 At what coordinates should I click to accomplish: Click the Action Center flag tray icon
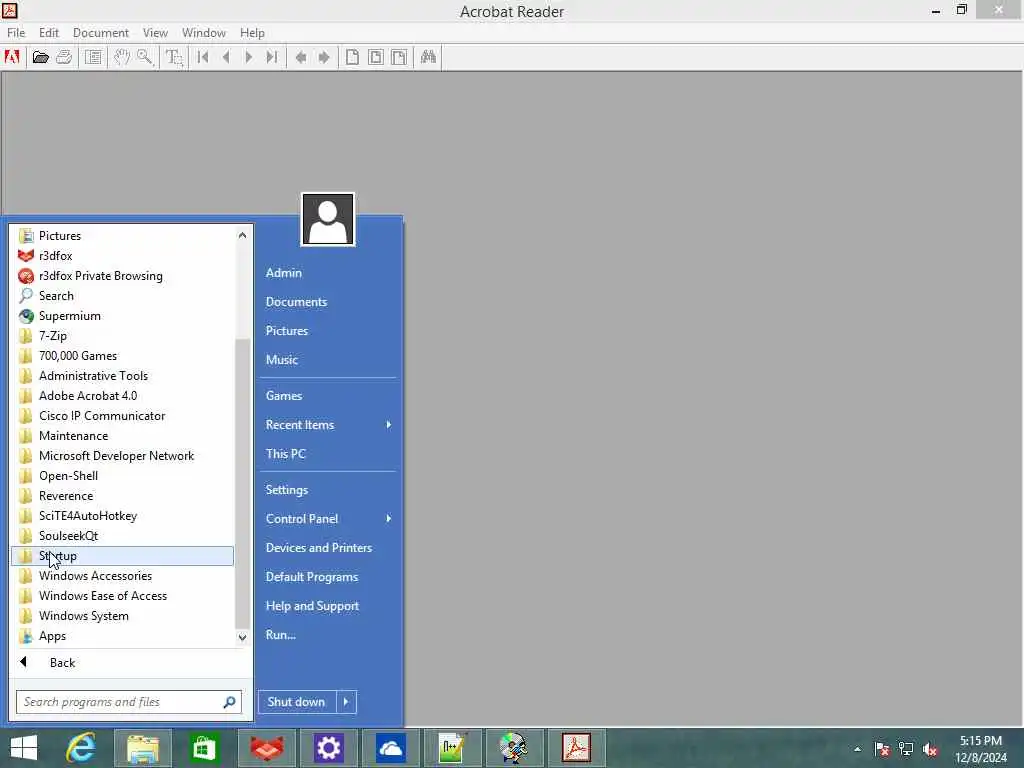pyautogui.click(x=882, y=750)
